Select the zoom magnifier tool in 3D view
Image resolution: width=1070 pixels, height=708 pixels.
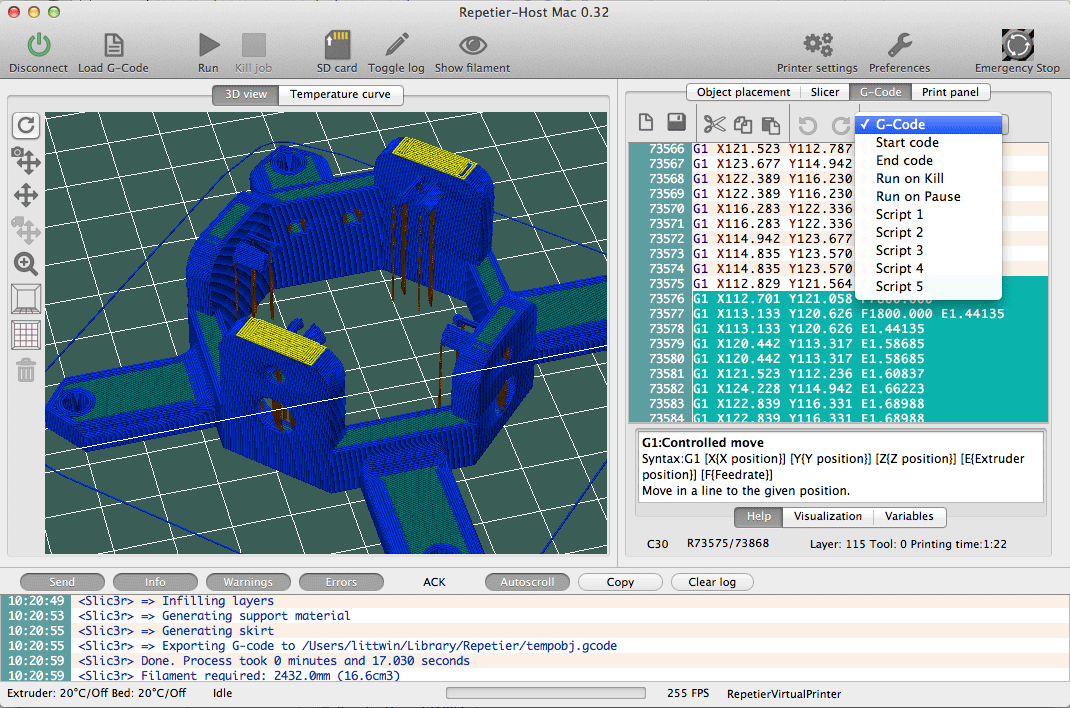point(25,264)
